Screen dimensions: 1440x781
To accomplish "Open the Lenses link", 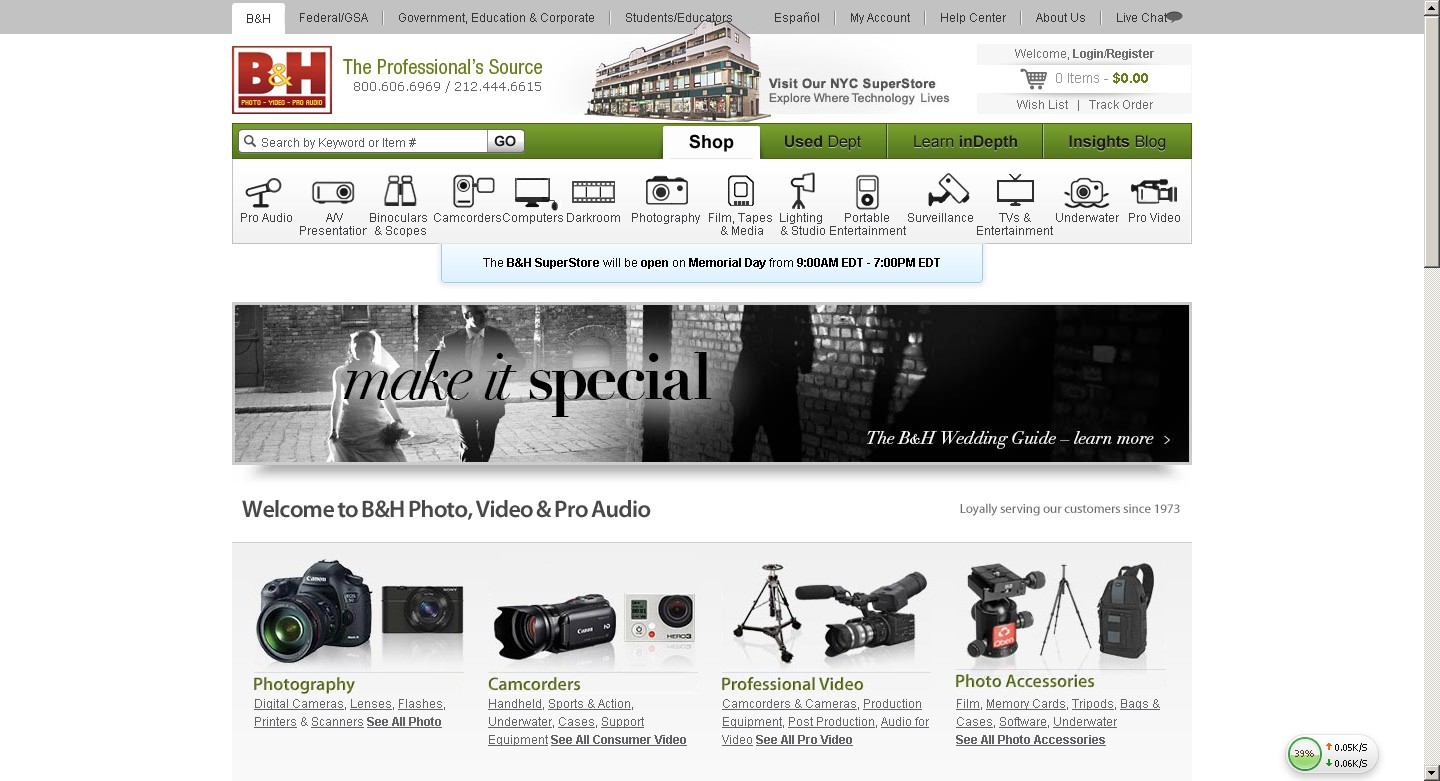I will [371, 704].
